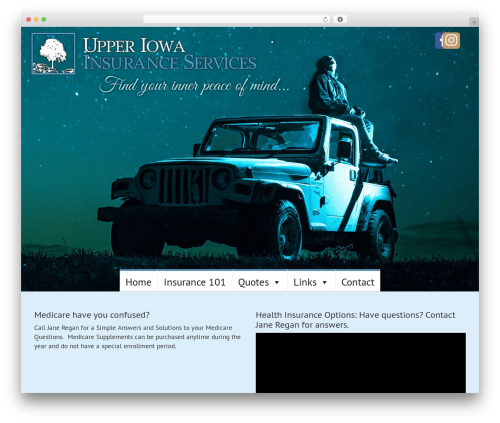
Task: Click the tree logo of Upper Iowa
Action: pos(53,54)
